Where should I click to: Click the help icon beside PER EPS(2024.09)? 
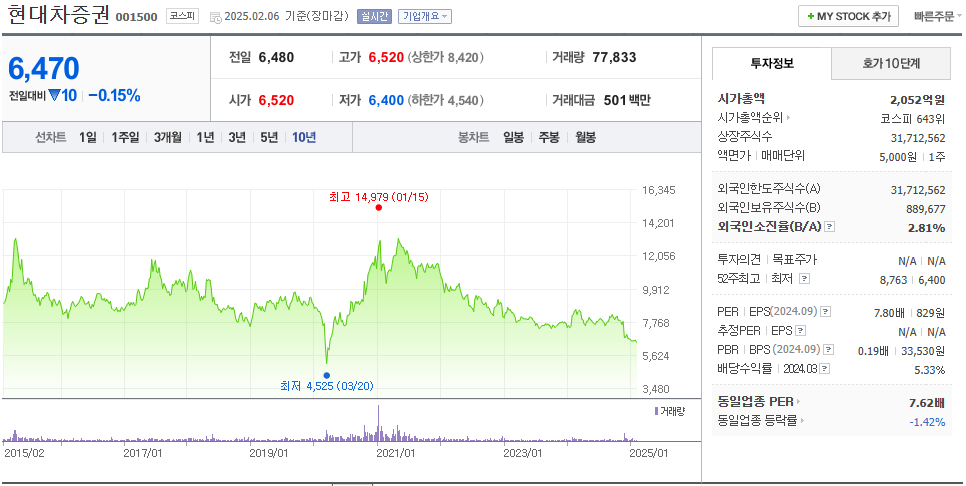[826, 312]
